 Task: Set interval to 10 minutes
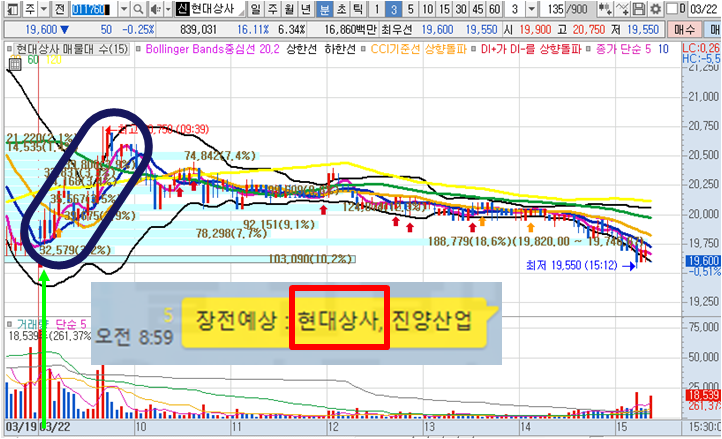tap(428, 9)
